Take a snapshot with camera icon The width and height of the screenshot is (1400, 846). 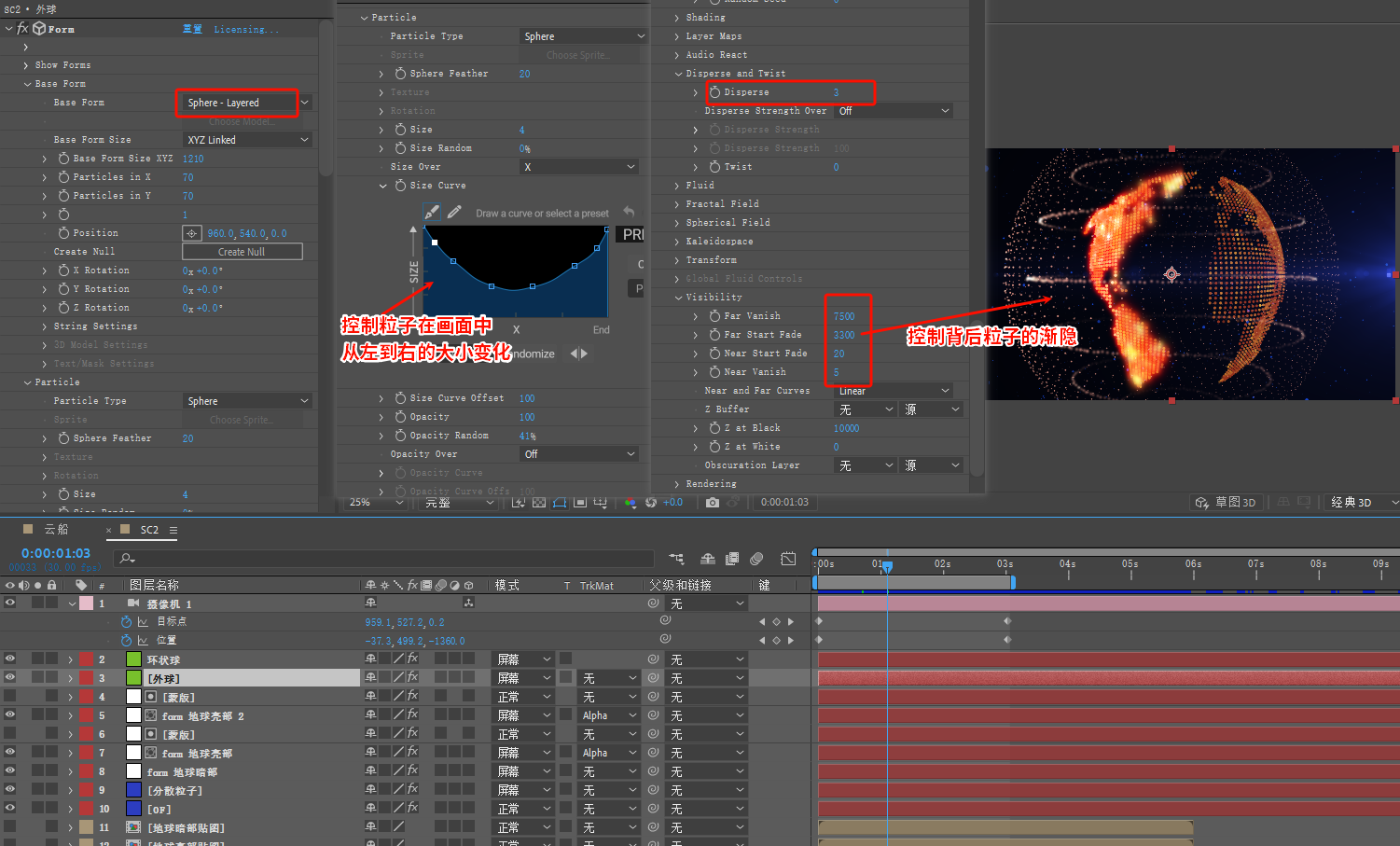713,503
